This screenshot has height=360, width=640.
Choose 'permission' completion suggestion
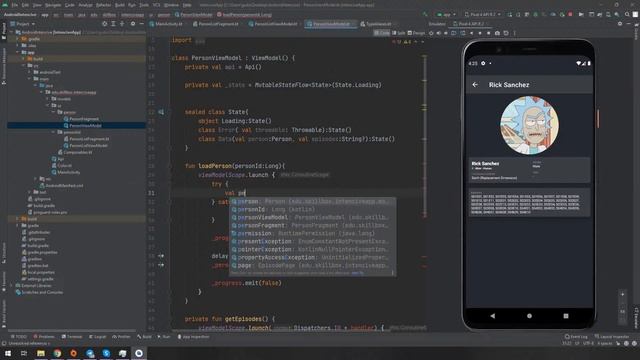click(312, 233)
